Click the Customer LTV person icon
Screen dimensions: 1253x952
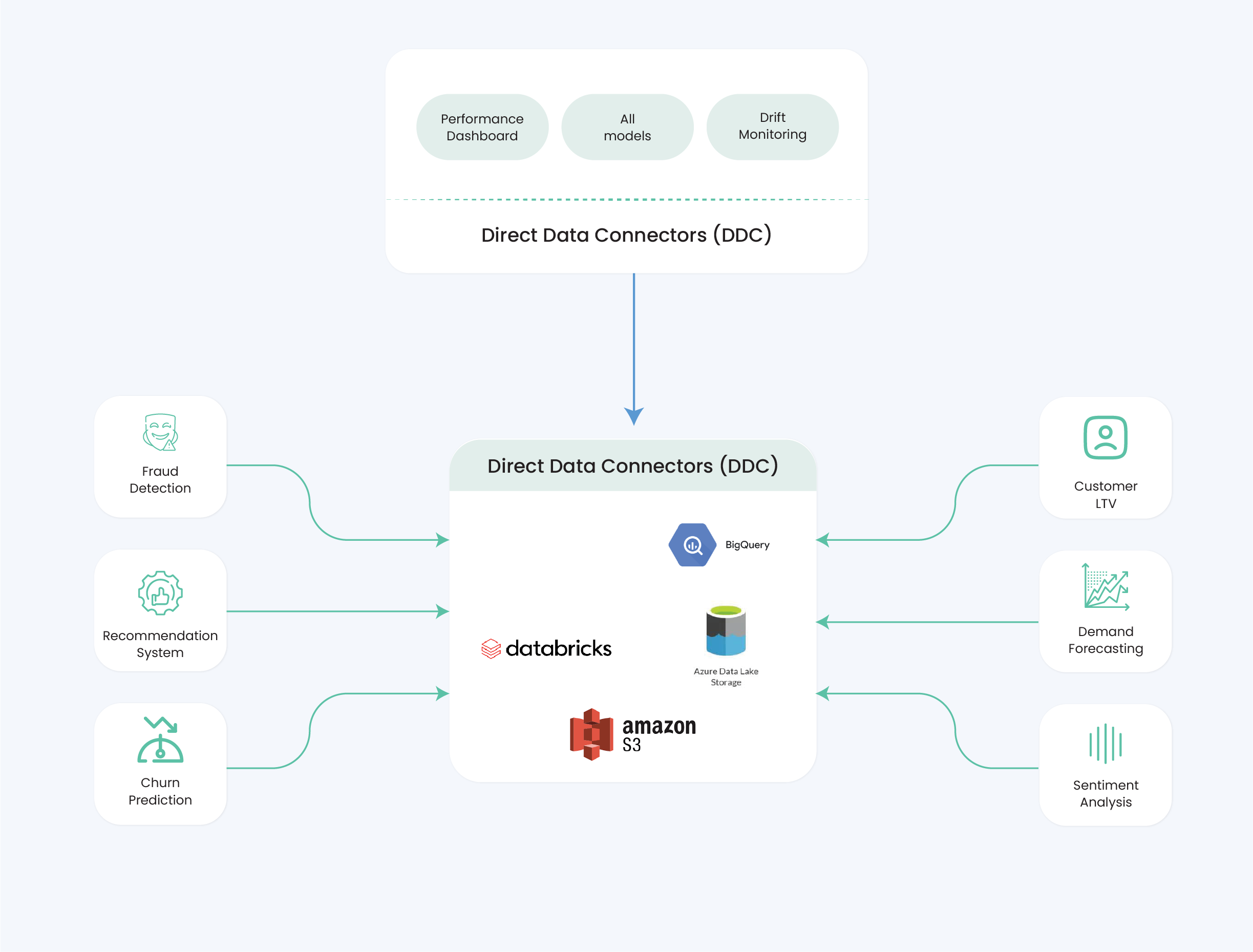click(x=1105, y=437)
